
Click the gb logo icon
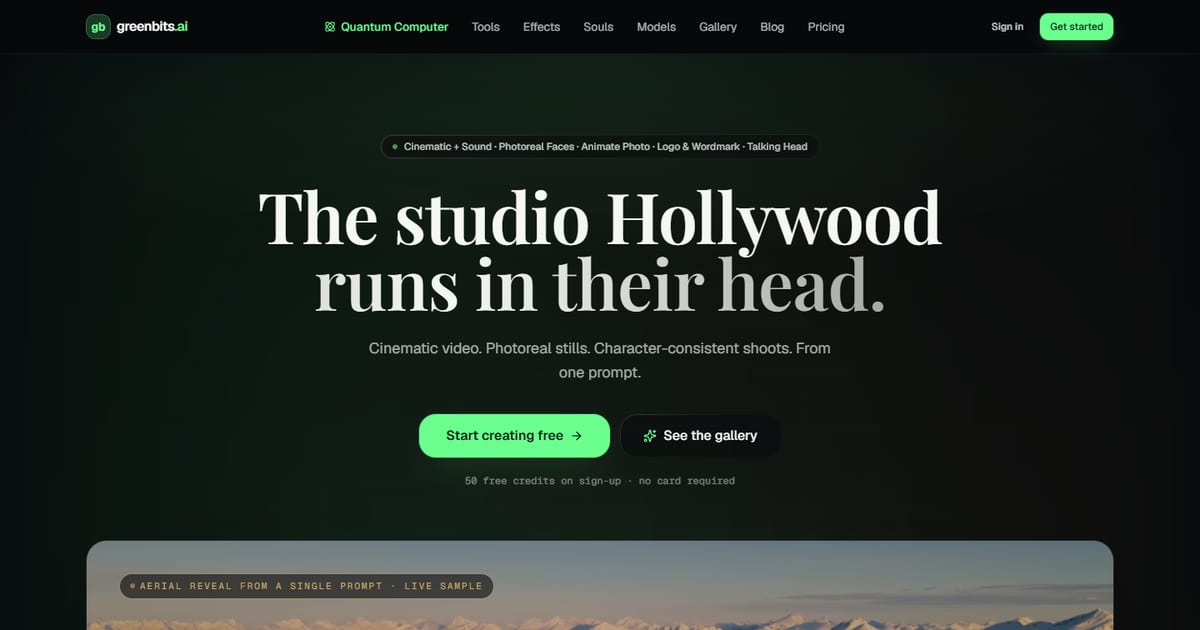click(x=98, y=27)
